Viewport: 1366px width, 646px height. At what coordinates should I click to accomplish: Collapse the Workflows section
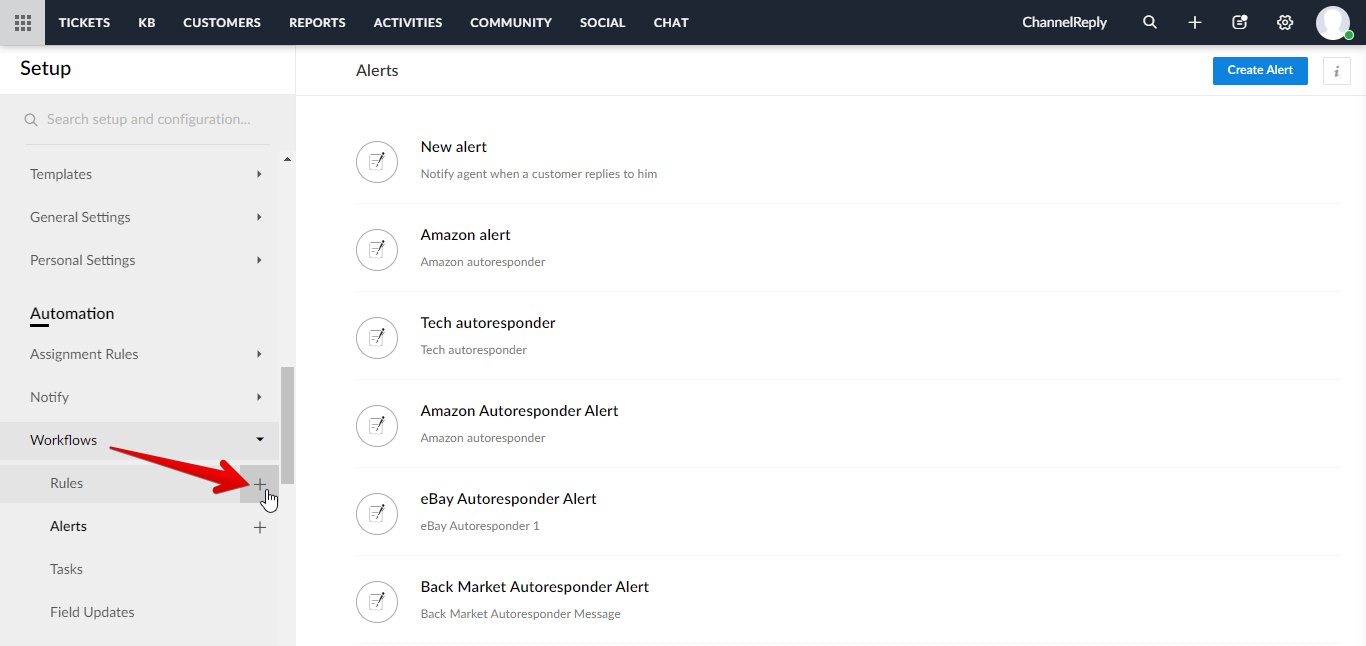259,440
